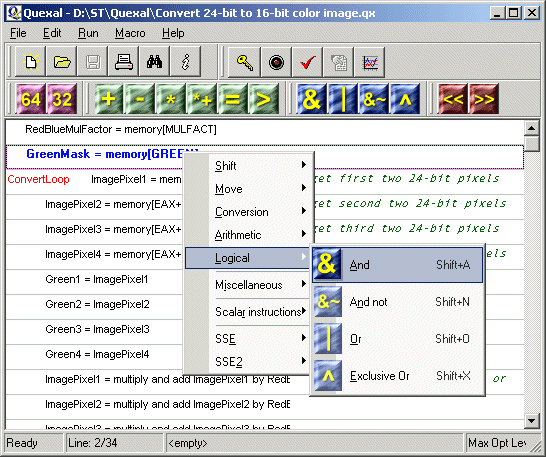Click the ConvertLoop label
546x457 pixels.
(38, 179)
